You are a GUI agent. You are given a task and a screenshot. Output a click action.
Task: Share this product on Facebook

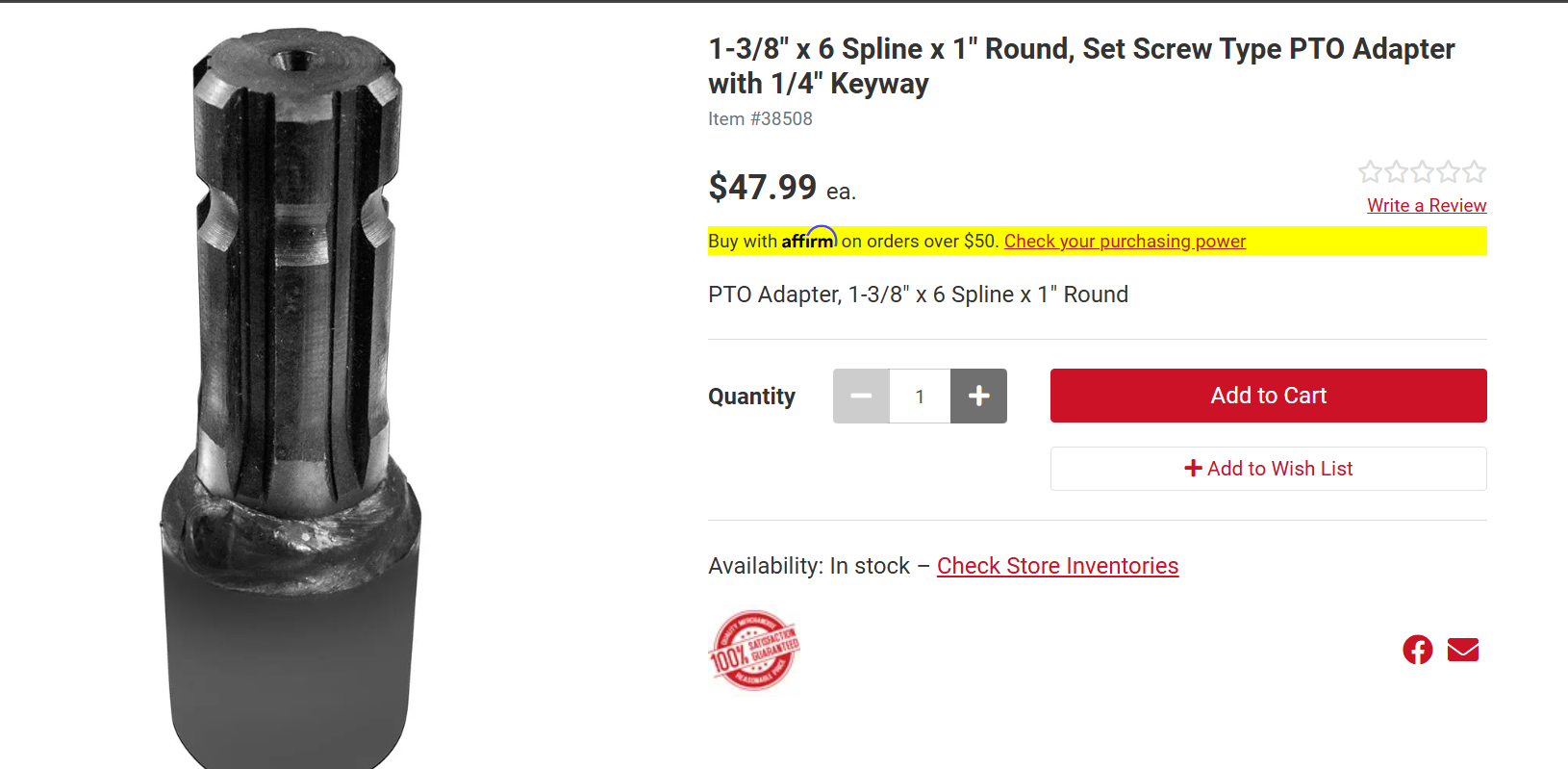coord(1417,650)
